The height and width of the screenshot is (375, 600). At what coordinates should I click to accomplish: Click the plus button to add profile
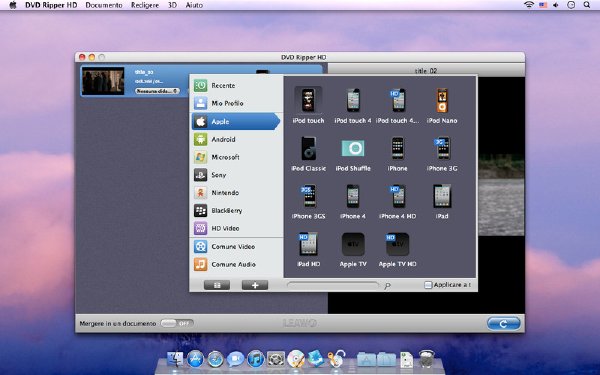coord(255,285)
